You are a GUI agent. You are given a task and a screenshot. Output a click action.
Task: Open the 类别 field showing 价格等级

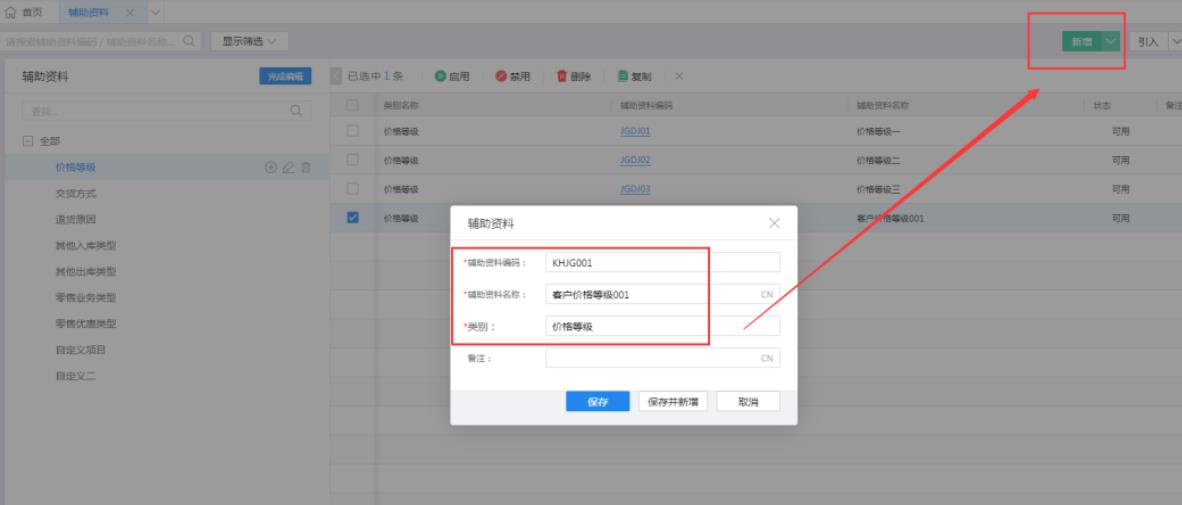(x=663, y=326)
